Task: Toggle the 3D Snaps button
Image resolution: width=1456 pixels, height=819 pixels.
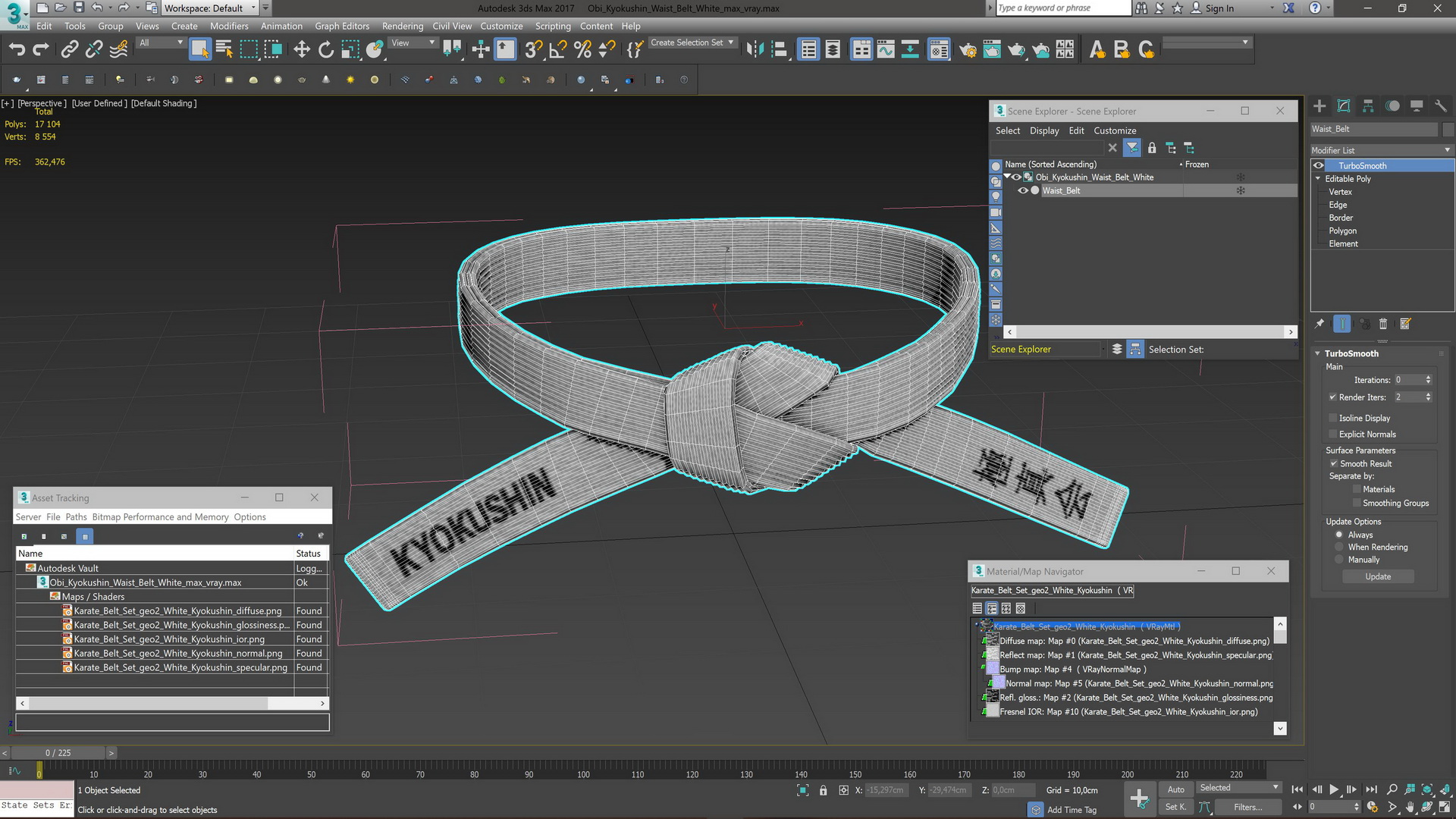Action: coord(534,50)
